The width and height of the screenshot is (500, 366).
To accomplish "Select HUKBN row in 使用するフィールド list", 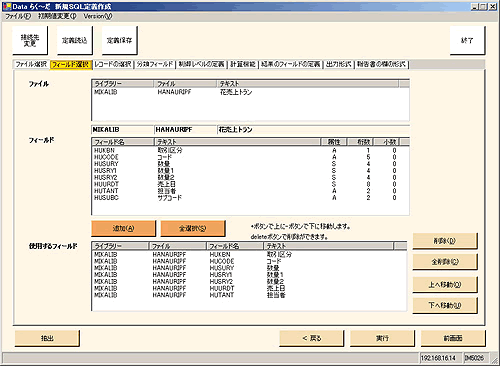I will (249, 254).
